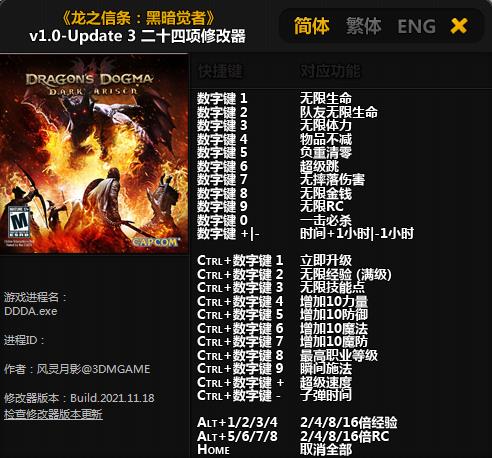Close the trainer with the yellow X
Screen dimensions: 492x458
pyautogui.click(x=459, y=26)
